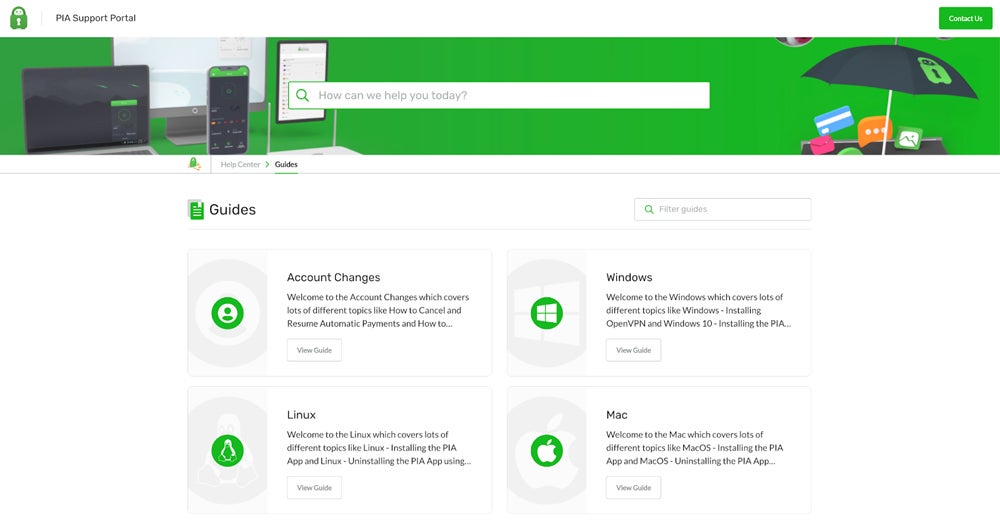Click View Guide under Account Changes

314,350
